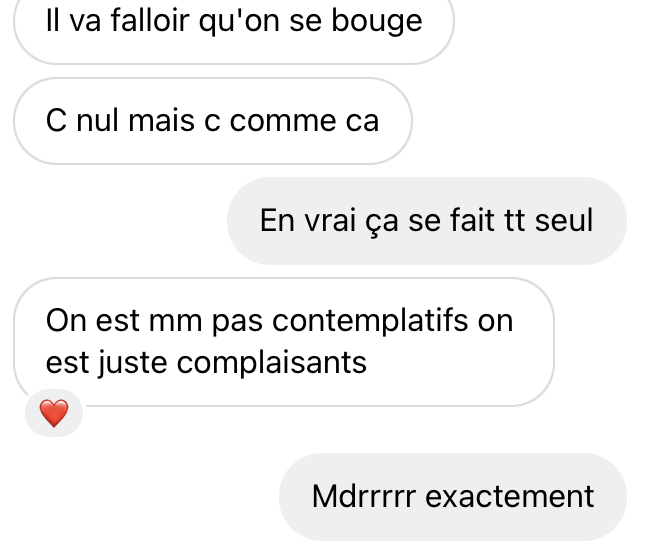The height and width of the screenshot is (549, 647).
Task: Click the word "seul" in the gray bubble
Action: coord(564,220)
